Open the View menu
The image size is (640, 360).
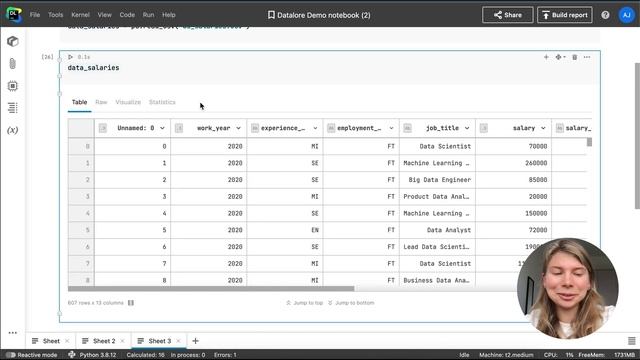(104, 15)
